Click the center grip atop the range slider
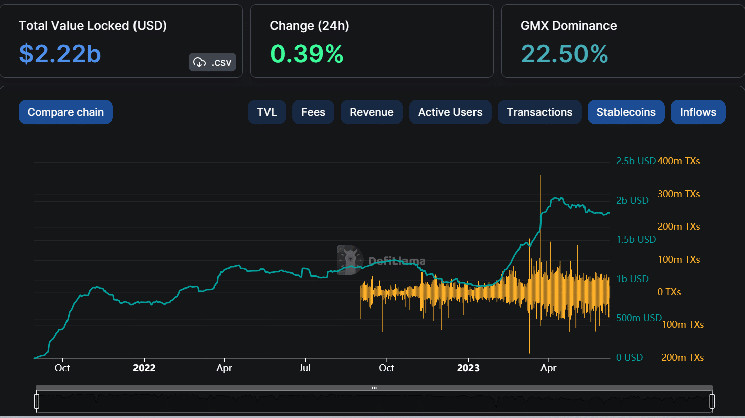Viewport: 745px width, 418px height. (374, 388)
